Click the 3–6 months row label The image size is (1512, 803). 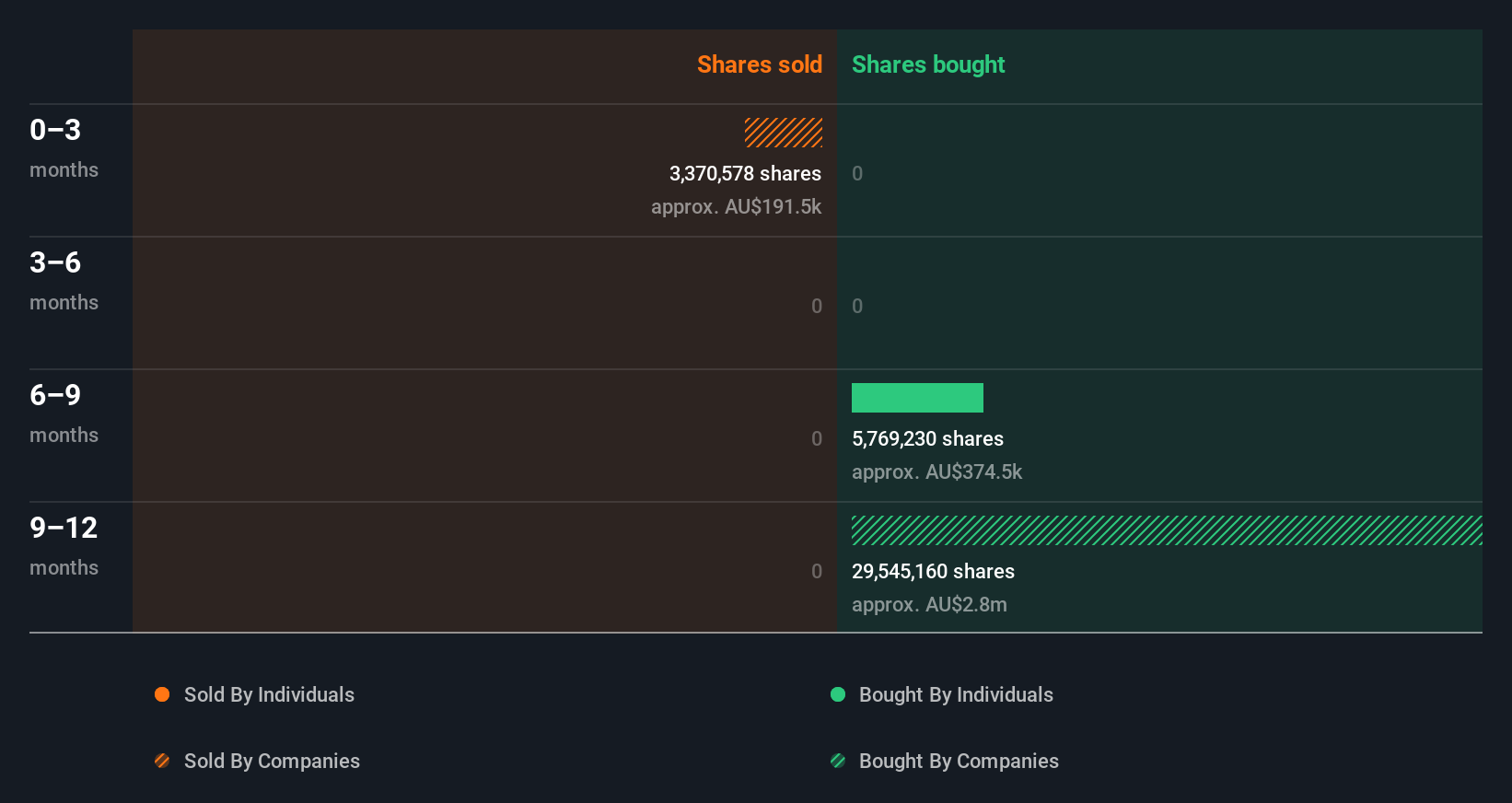click(x=64, y=280)
